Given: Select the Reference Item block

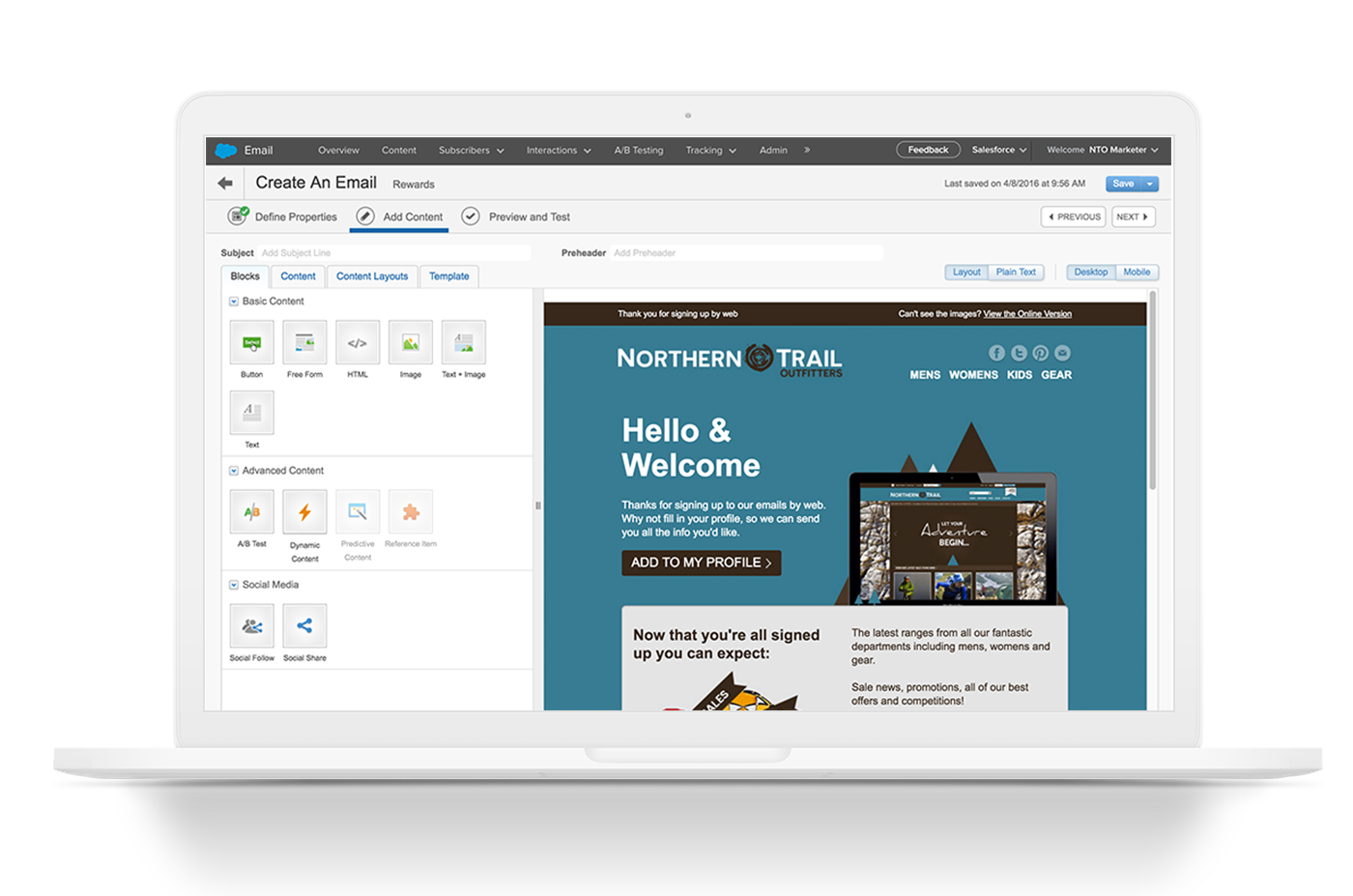Looking at the screenshot, I should tap(411, 512).
